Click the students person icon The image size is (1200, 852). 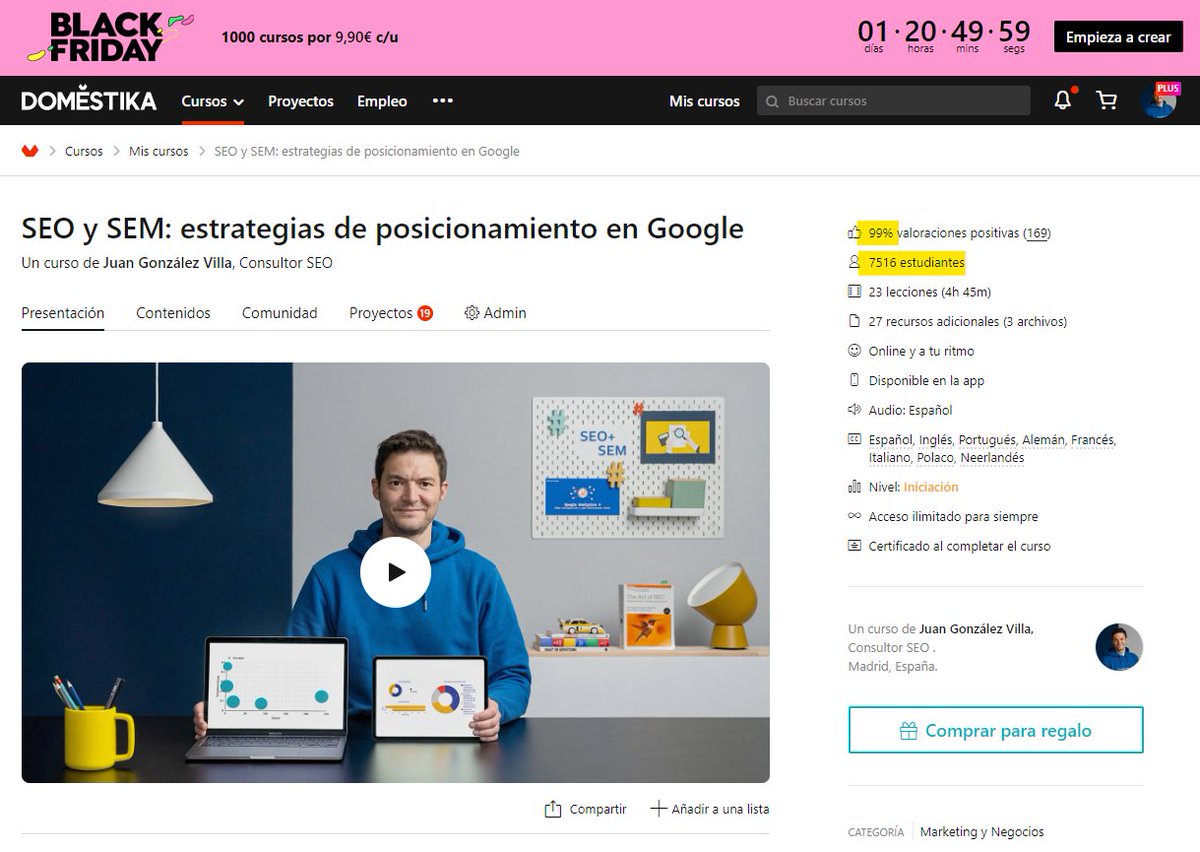click(x=854, y=262)
